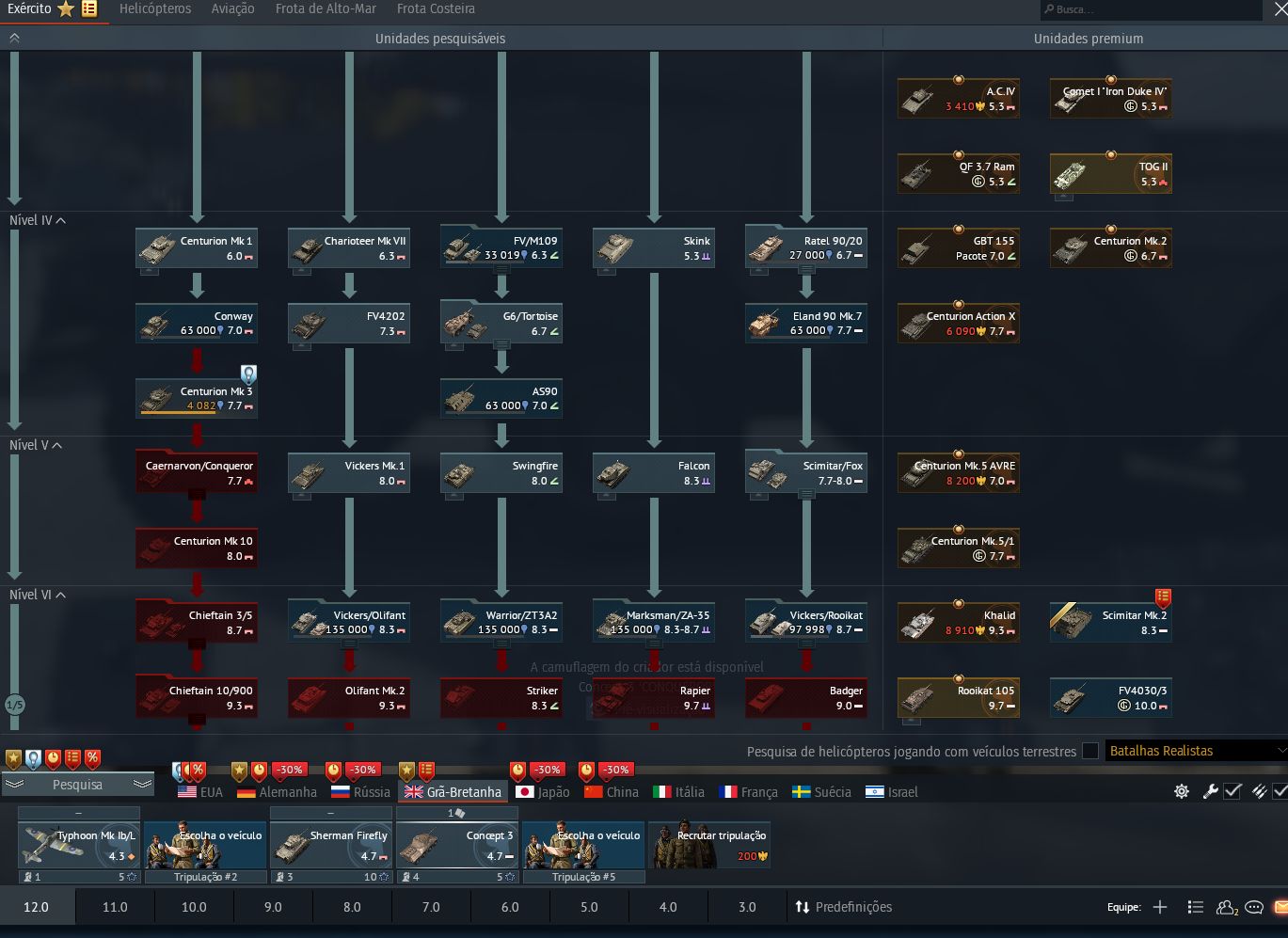Image resolution: width=1288 pixels, height=938 pixels.
Task: Select the Suécia nation tab
Action: tap(821, 792)
